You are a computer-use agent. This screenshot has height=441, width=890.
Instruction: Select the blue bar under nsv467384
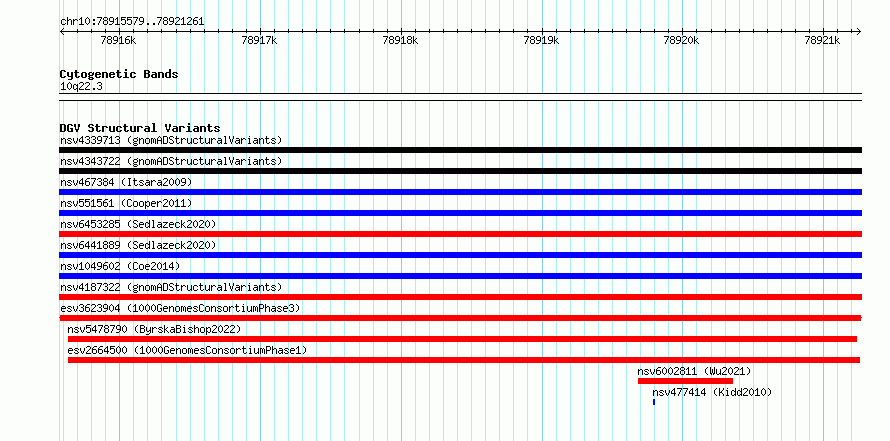[460, 192]
